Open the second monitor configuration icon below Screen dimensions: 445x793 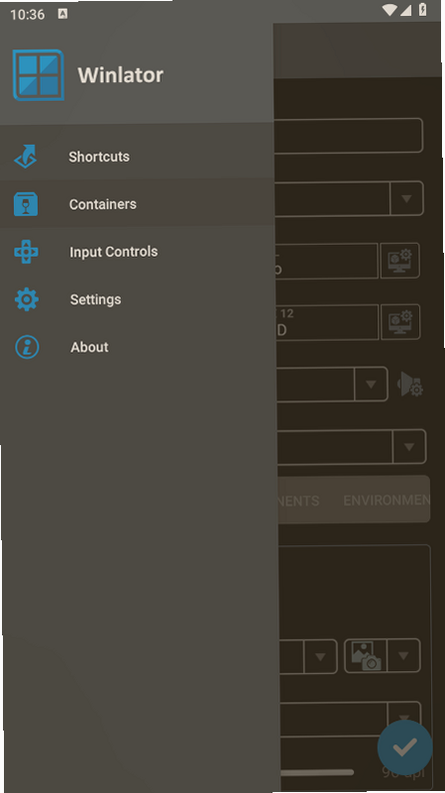[x=400, y=322]
